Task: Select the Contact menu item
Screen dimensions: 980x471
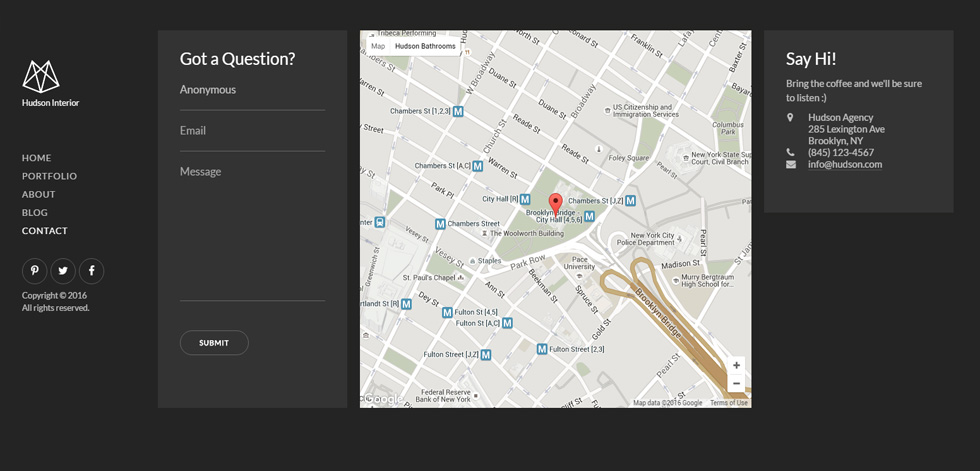Action: click(45, 231)
